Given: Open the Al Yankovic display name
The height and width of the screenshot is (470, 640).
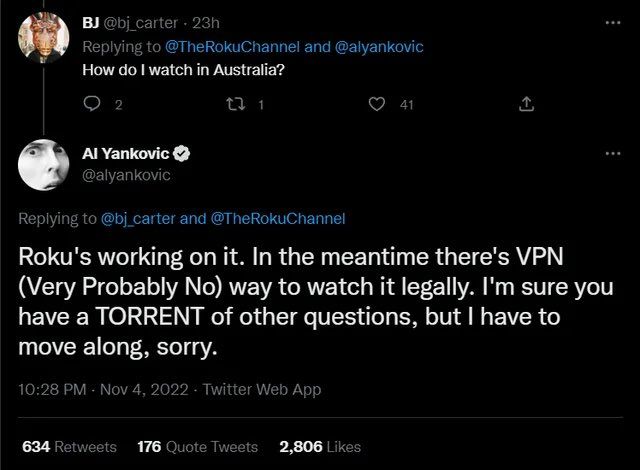Looking at the screenshot, I should click(x=126, y=154).
